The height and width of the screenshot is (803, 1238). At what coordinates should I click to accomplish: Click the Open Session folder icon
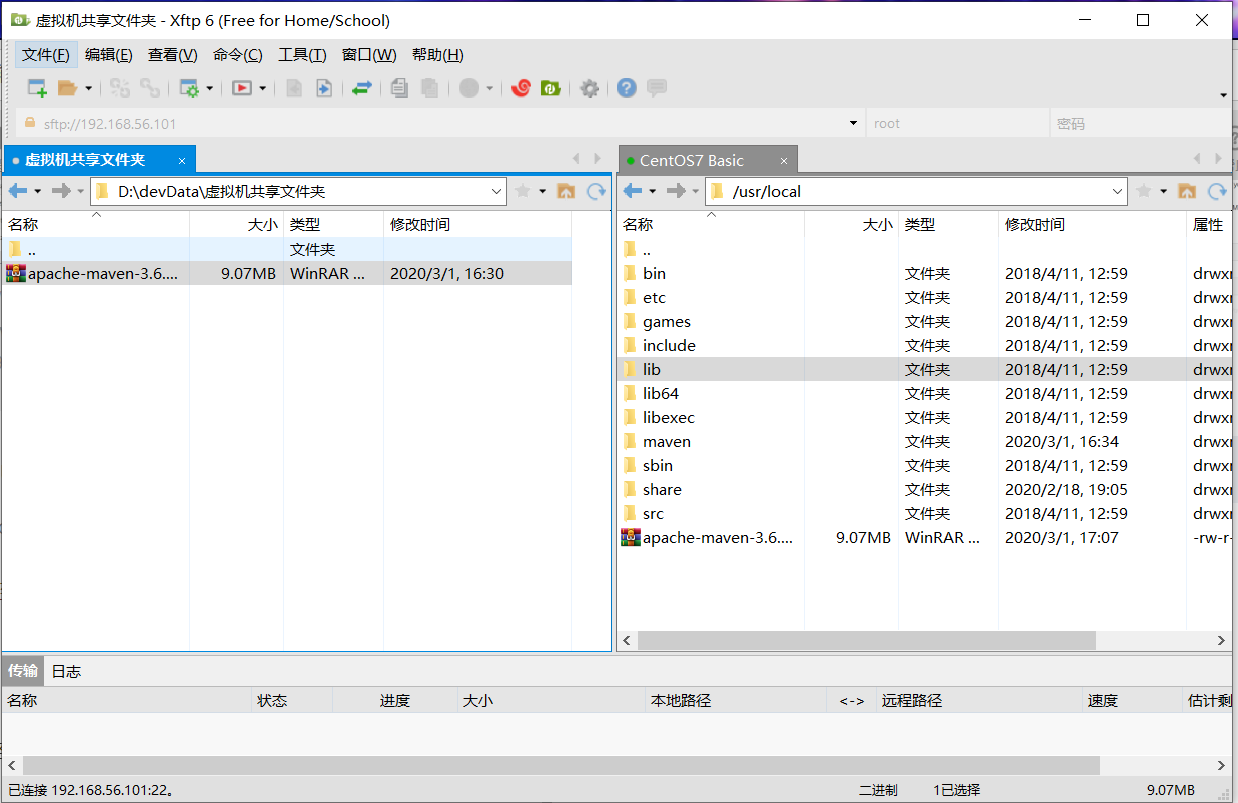(67, 88)
